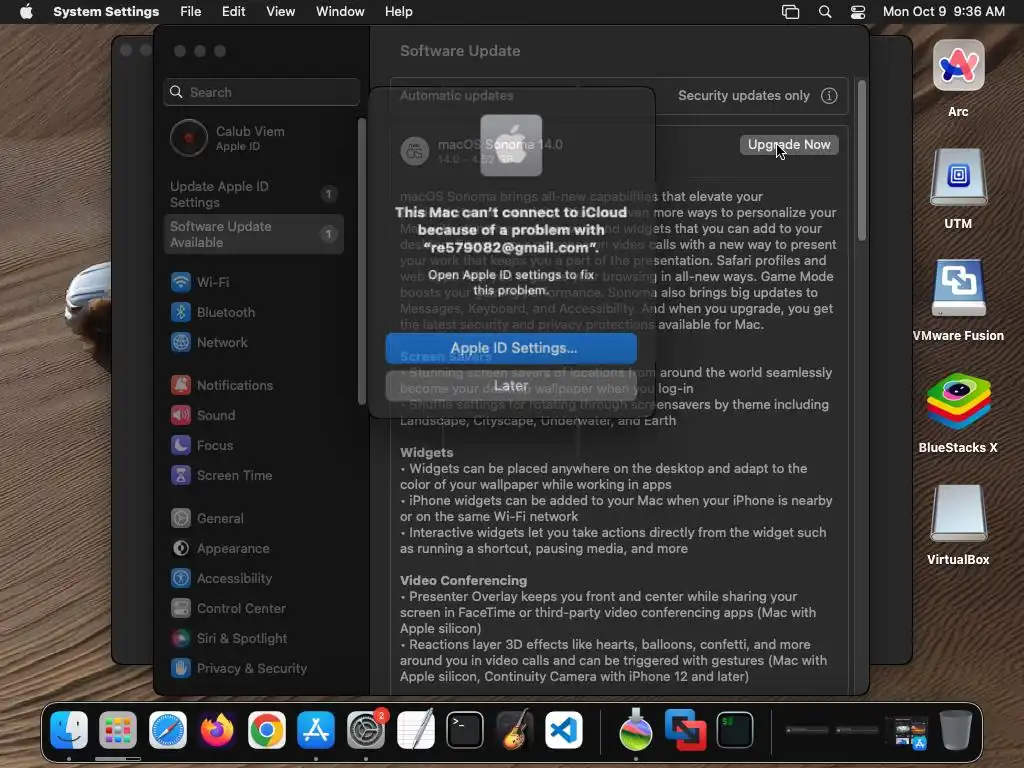
Task: Open Finder from the Dock
Action: [x=69, y=729]
